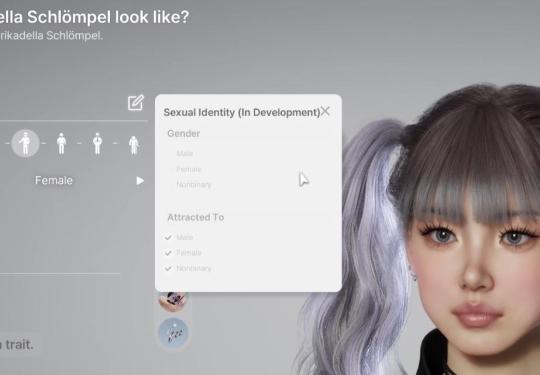Image resolution: width=540 pixels, height=375 pixels.
Task: Click the round zzz sleep trait icon
Action: pos(173,333)
